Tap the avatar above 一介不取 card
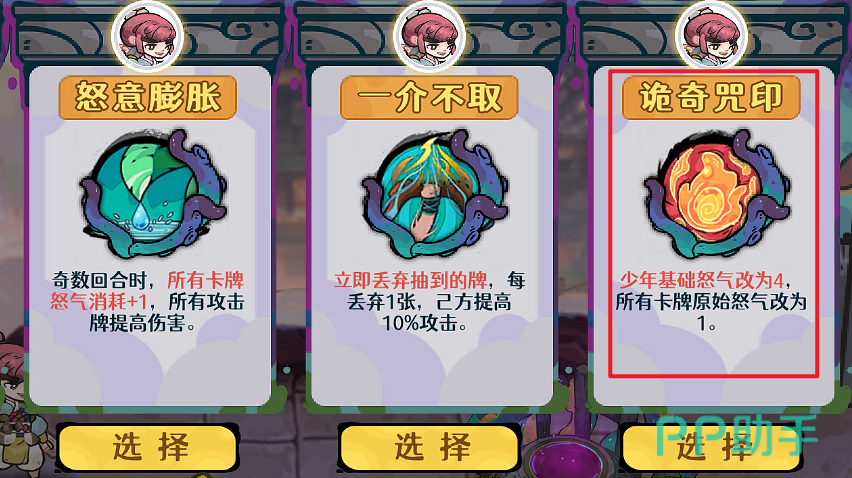Viewport: 852px width, 478px height. [429, 36]
